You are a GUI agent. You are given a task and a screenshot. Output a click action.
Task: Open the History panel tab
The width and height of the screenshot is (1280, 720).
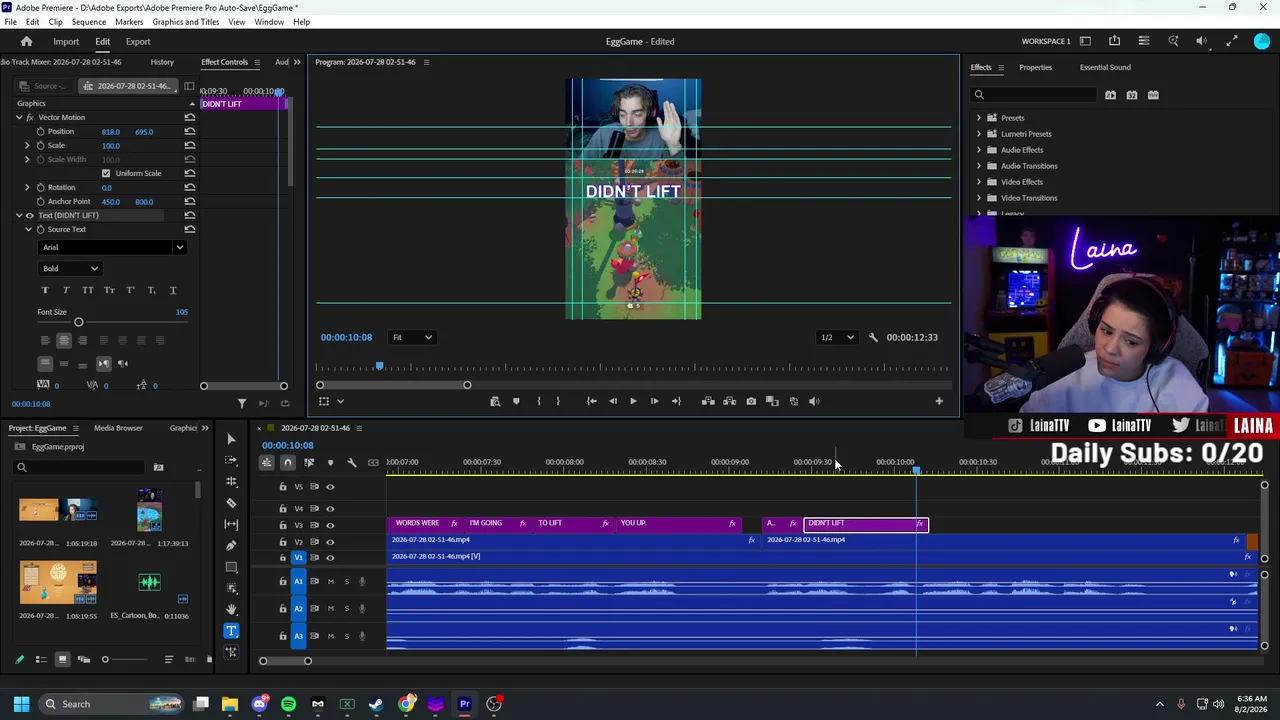(x=162, y=62)
